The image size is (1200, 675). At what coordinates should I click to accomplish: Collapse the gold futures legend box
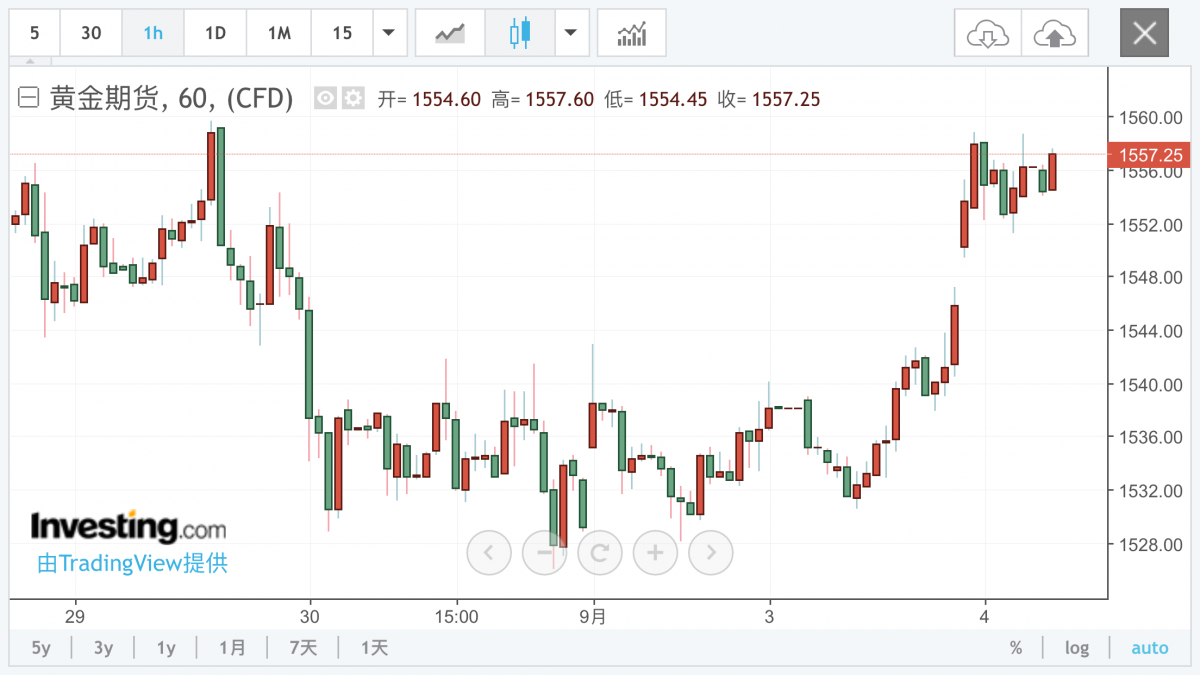[29, 98]
